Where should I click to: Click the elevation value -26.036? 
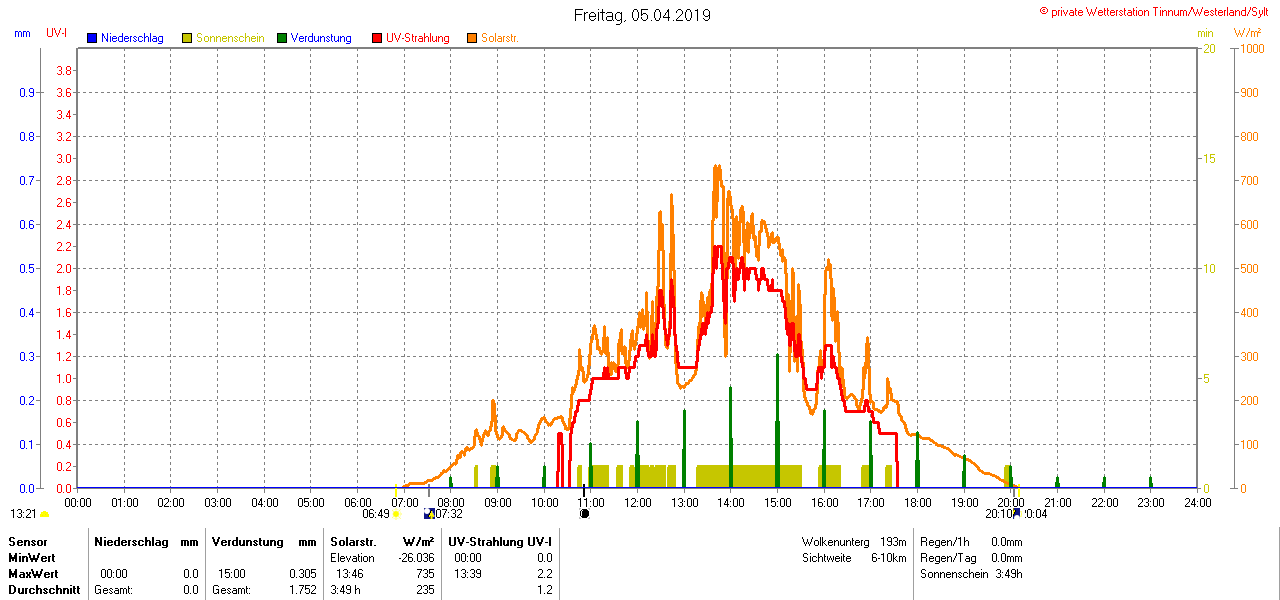(x=415, y=558)
